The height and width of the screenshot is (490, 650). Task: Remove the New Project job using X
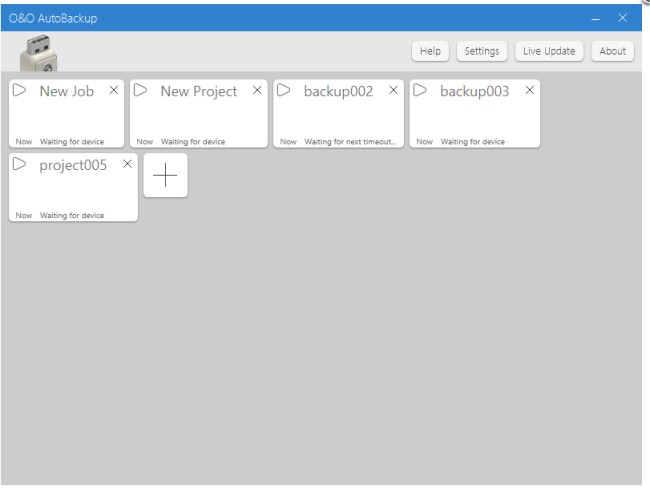pos(257,90)
